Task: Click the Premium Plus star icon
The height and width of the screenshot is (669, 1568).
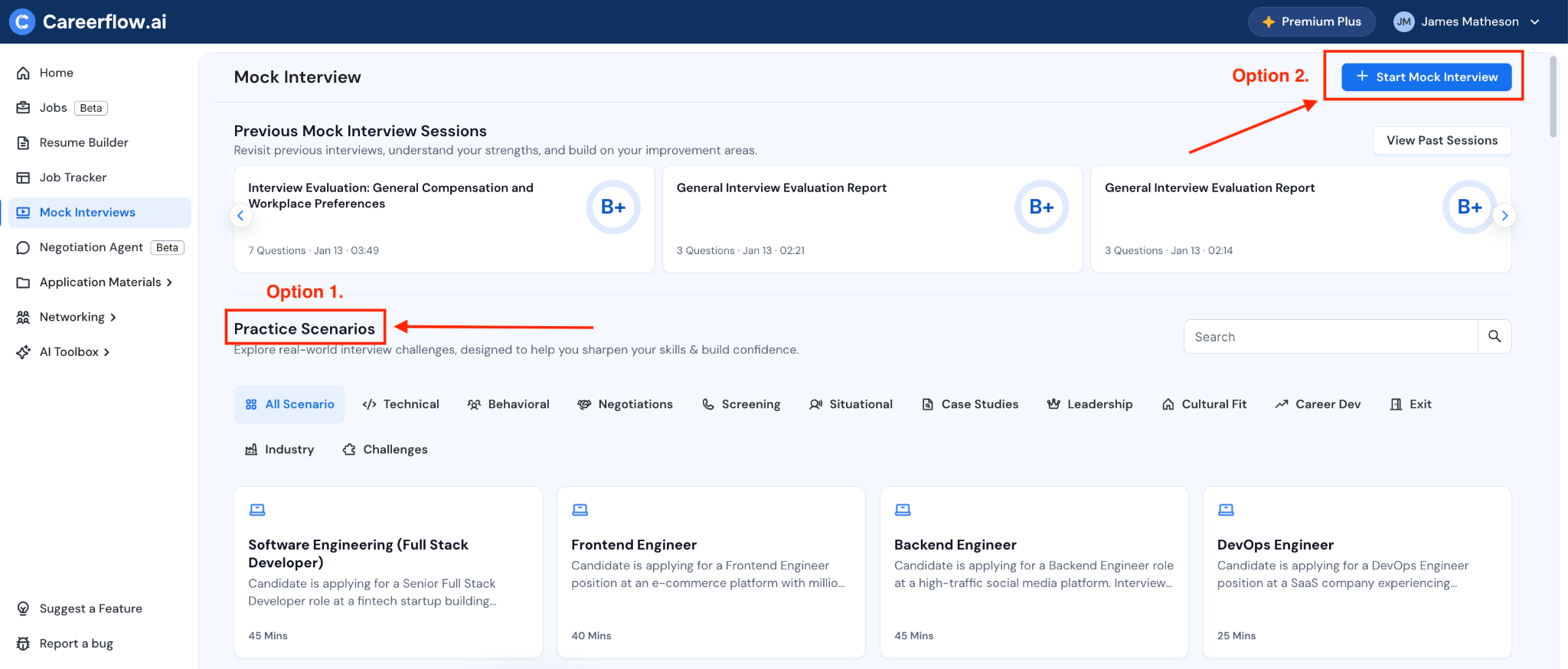Action: 1269,21
